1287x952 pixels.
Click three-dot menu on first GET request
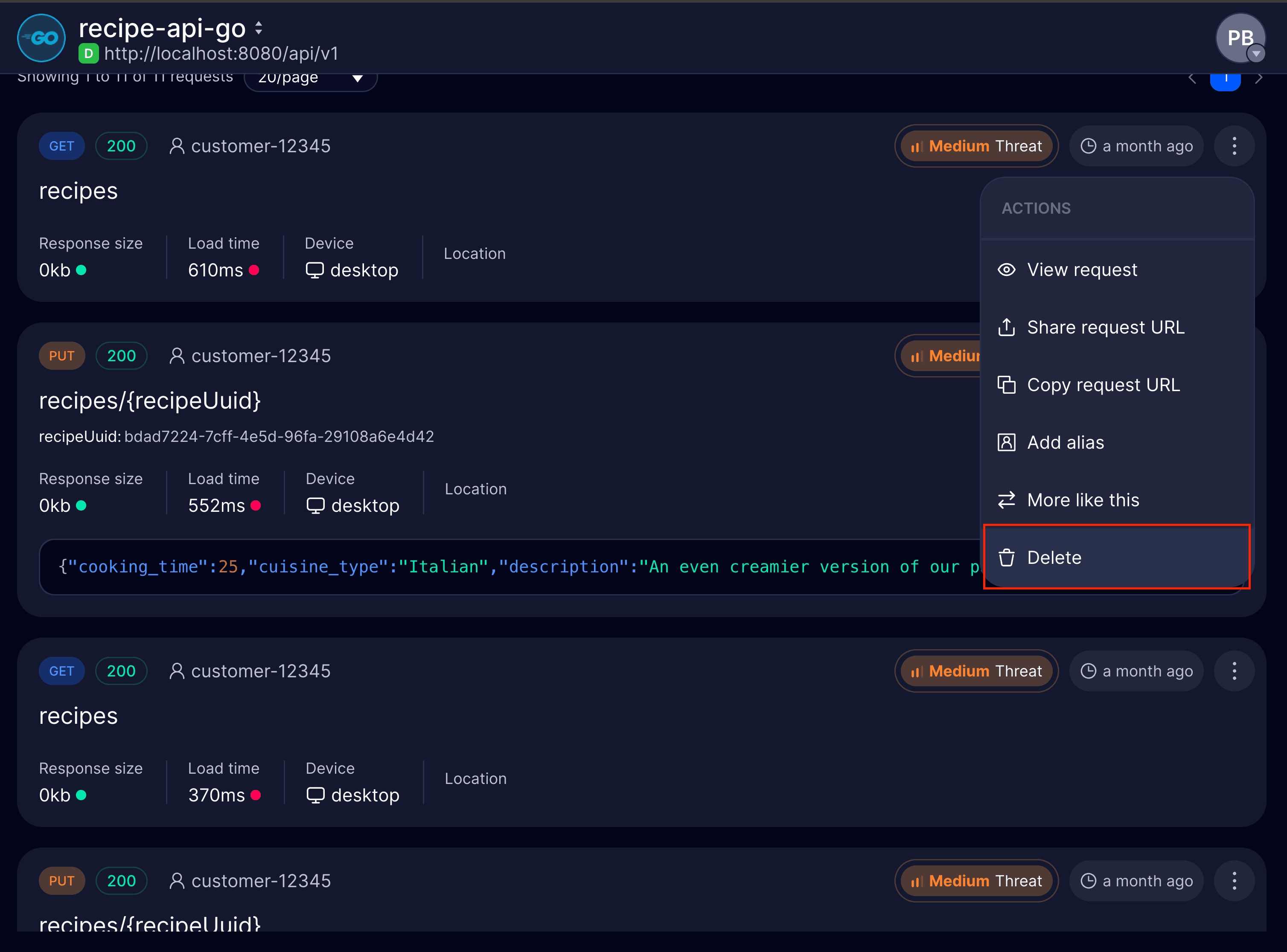pyautogui.click(x=1234, y=146)
